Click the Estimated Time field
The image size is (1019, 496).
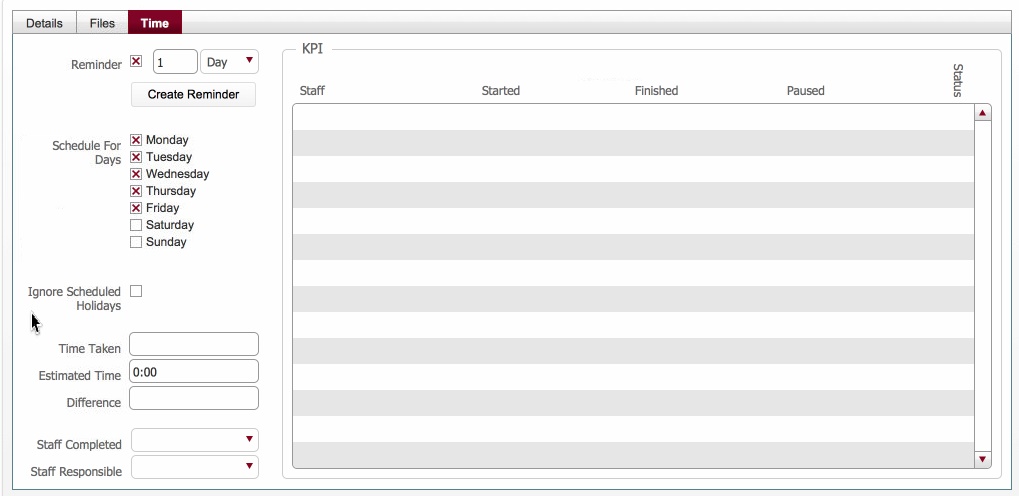[x=194, y=372]
